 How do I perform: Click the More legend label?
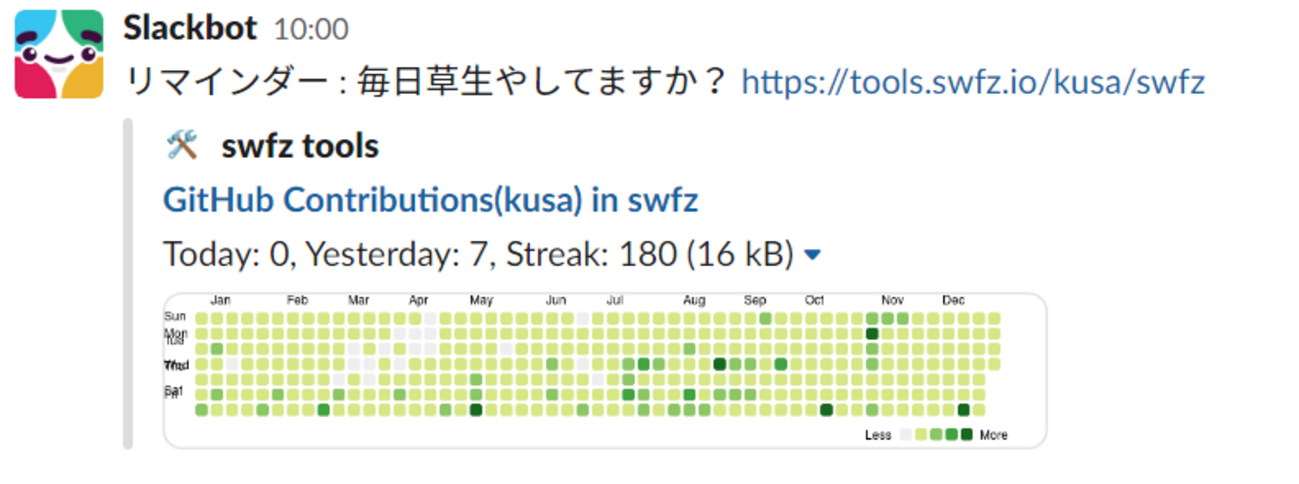coord(993,435)
